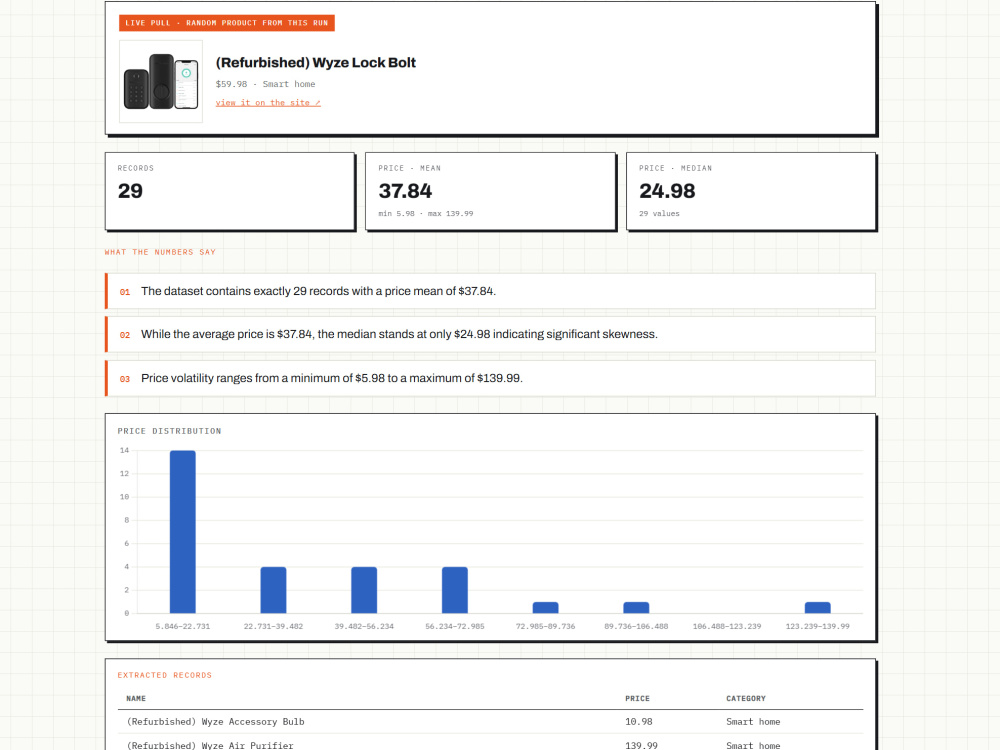Screen dimensions: 1000x750
Task: Click the bar for range 72.985–89.736
Action: tap(545, 608)
